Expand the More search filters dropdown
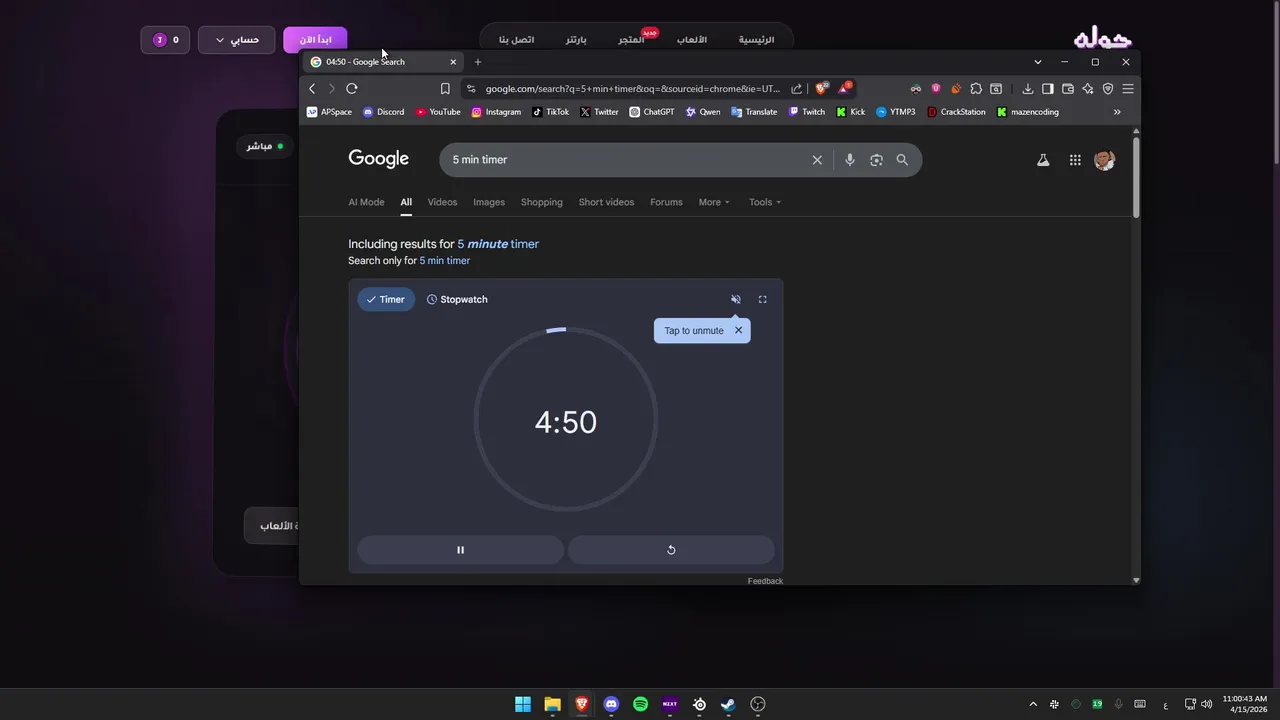 click(x=714, y=202)
